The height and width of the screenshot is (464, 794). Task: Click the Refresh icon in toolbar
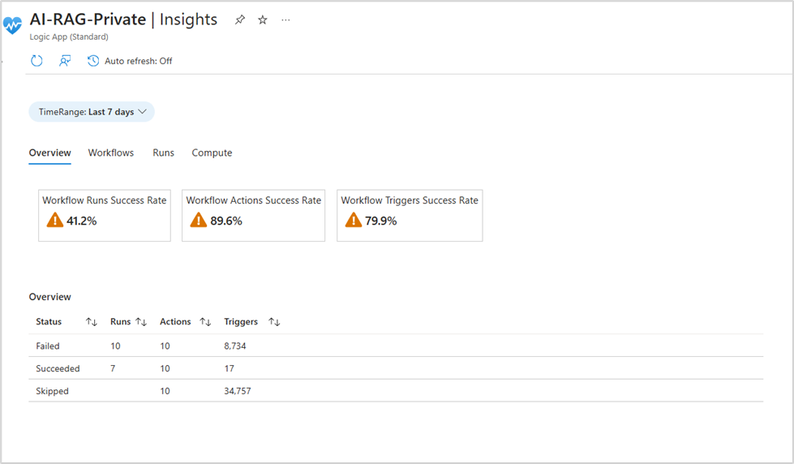(36, 61)
